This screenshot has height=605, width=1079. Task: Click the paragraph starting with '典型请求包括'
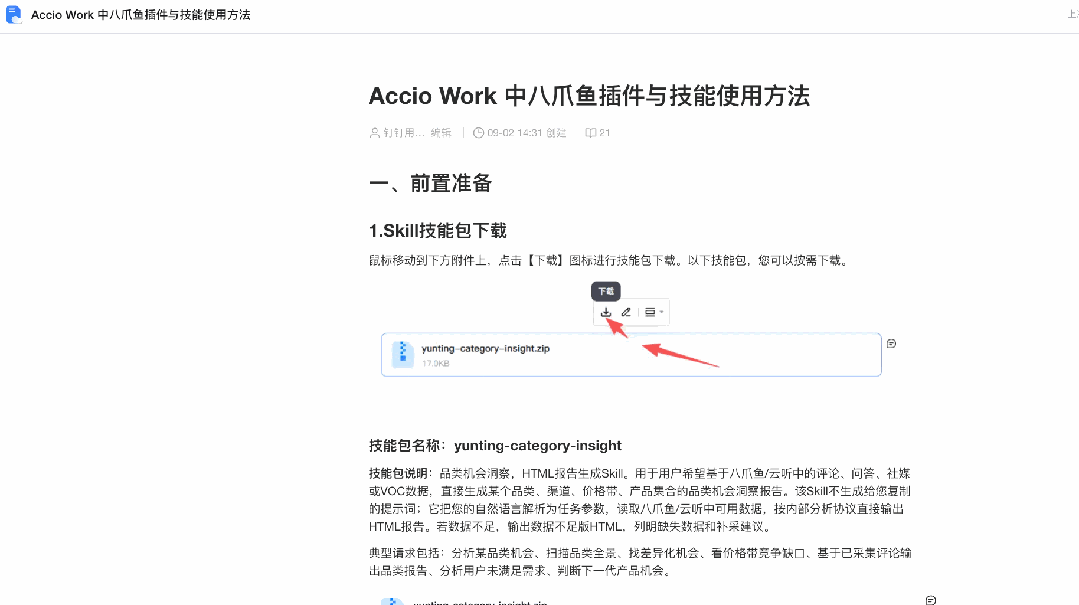pos(640,562)
